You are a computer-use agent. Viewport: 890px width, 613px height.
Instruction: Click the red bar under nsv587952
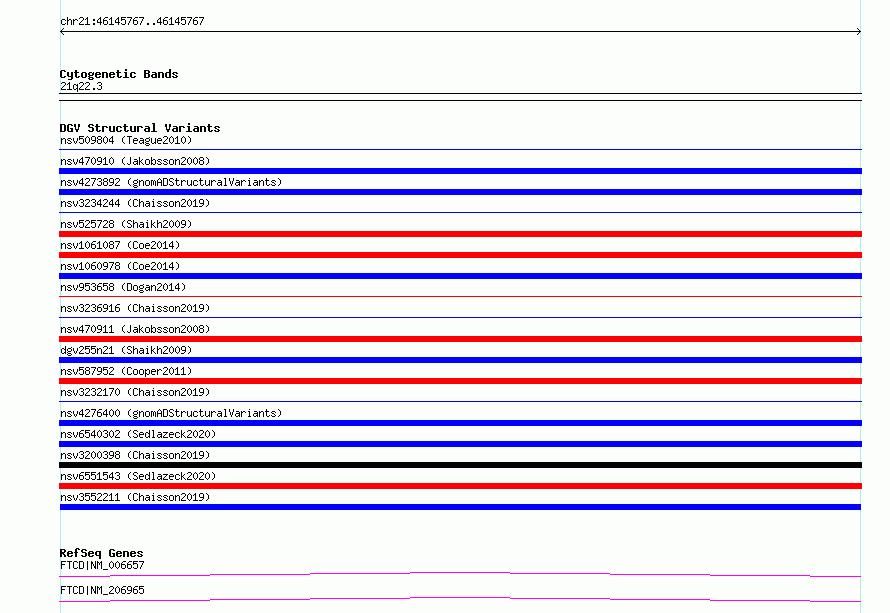click(x=460, y=381)
